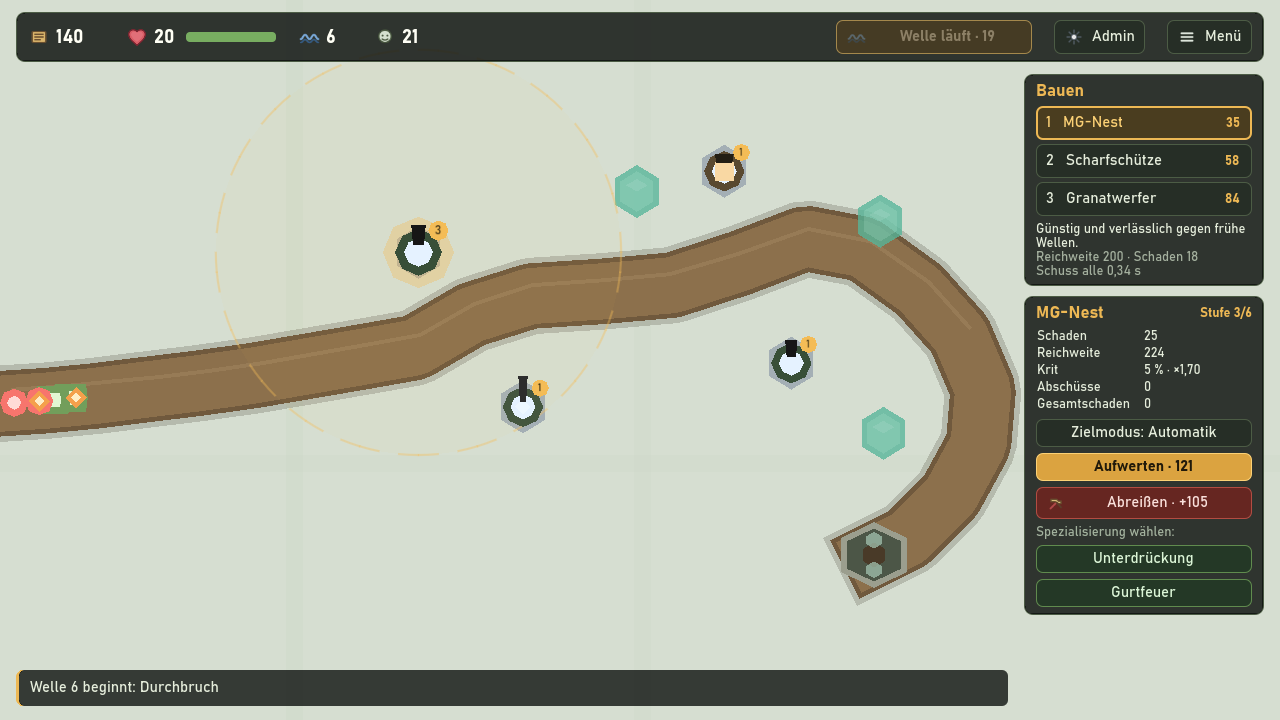Click the Stufe 3/6 level label

[x=1226, y=313]
